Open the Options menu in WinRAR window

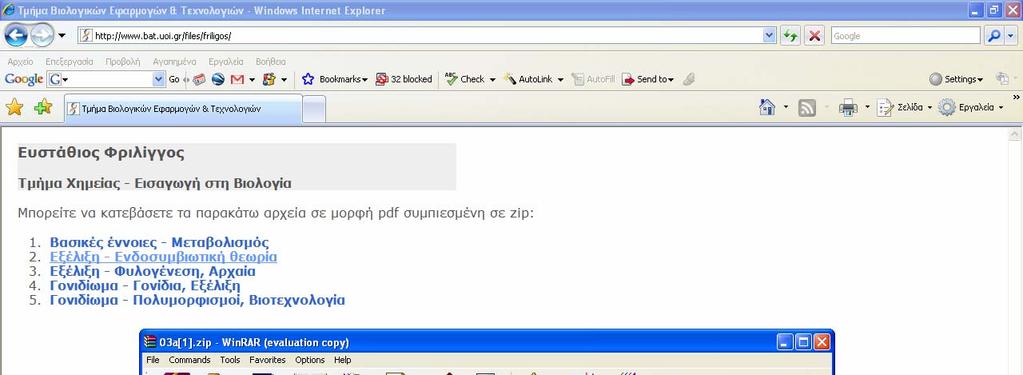pos(310,360)
